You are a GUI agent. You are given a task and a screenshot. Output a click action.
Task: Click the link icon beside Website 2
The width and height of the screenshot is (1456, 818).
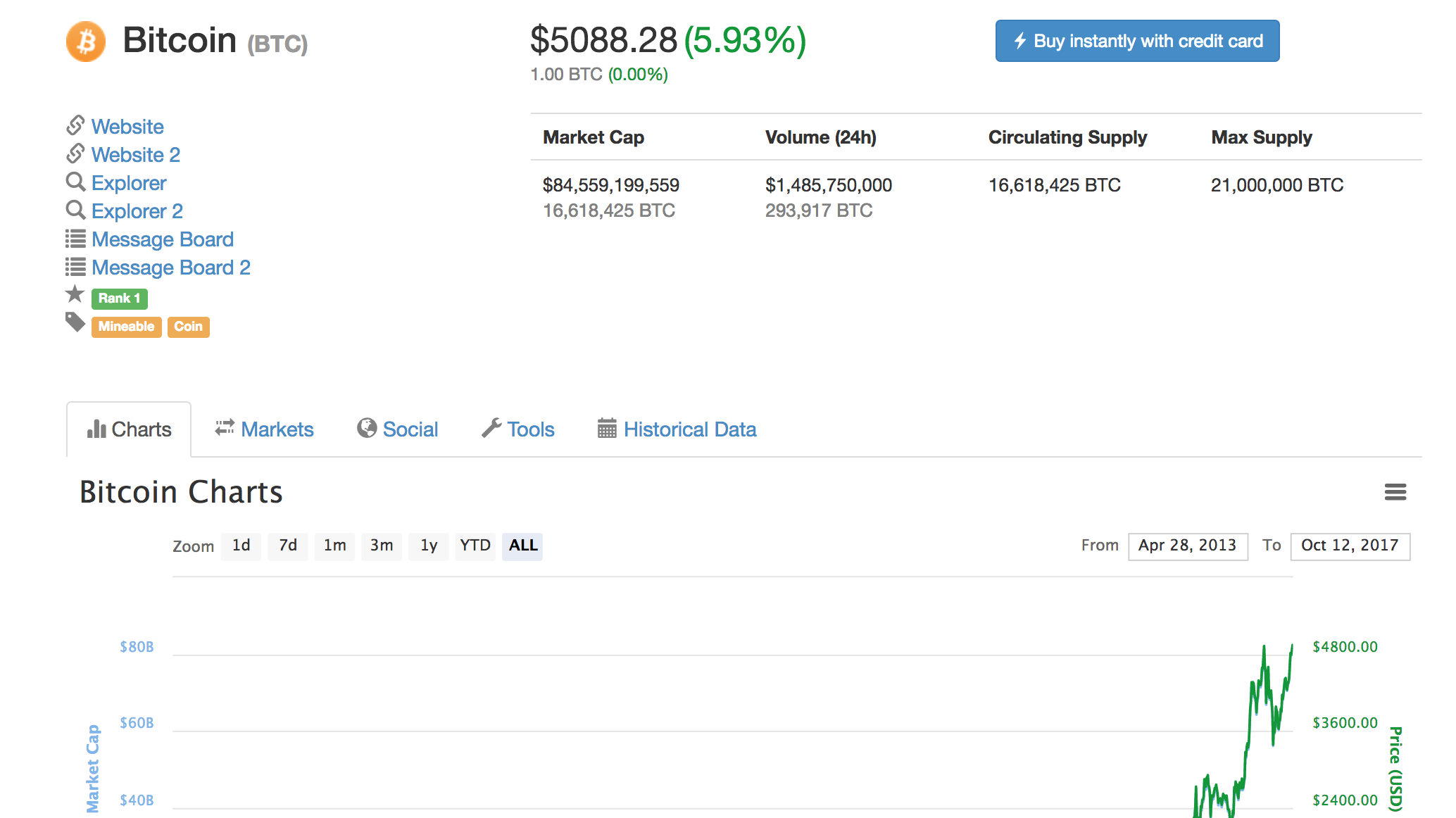(x=75, y=153)
